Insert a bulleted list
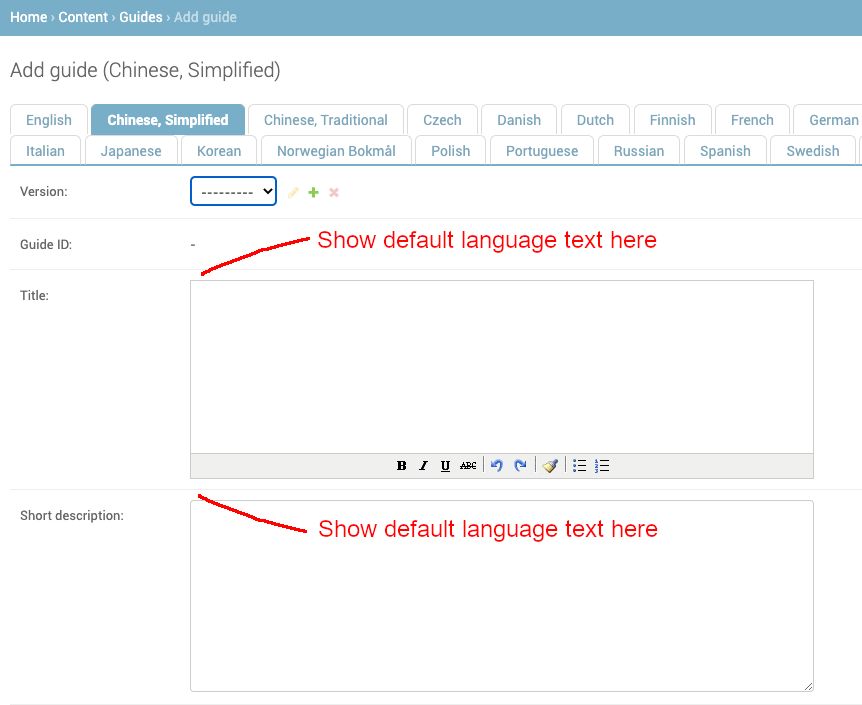 pos(579,466)
